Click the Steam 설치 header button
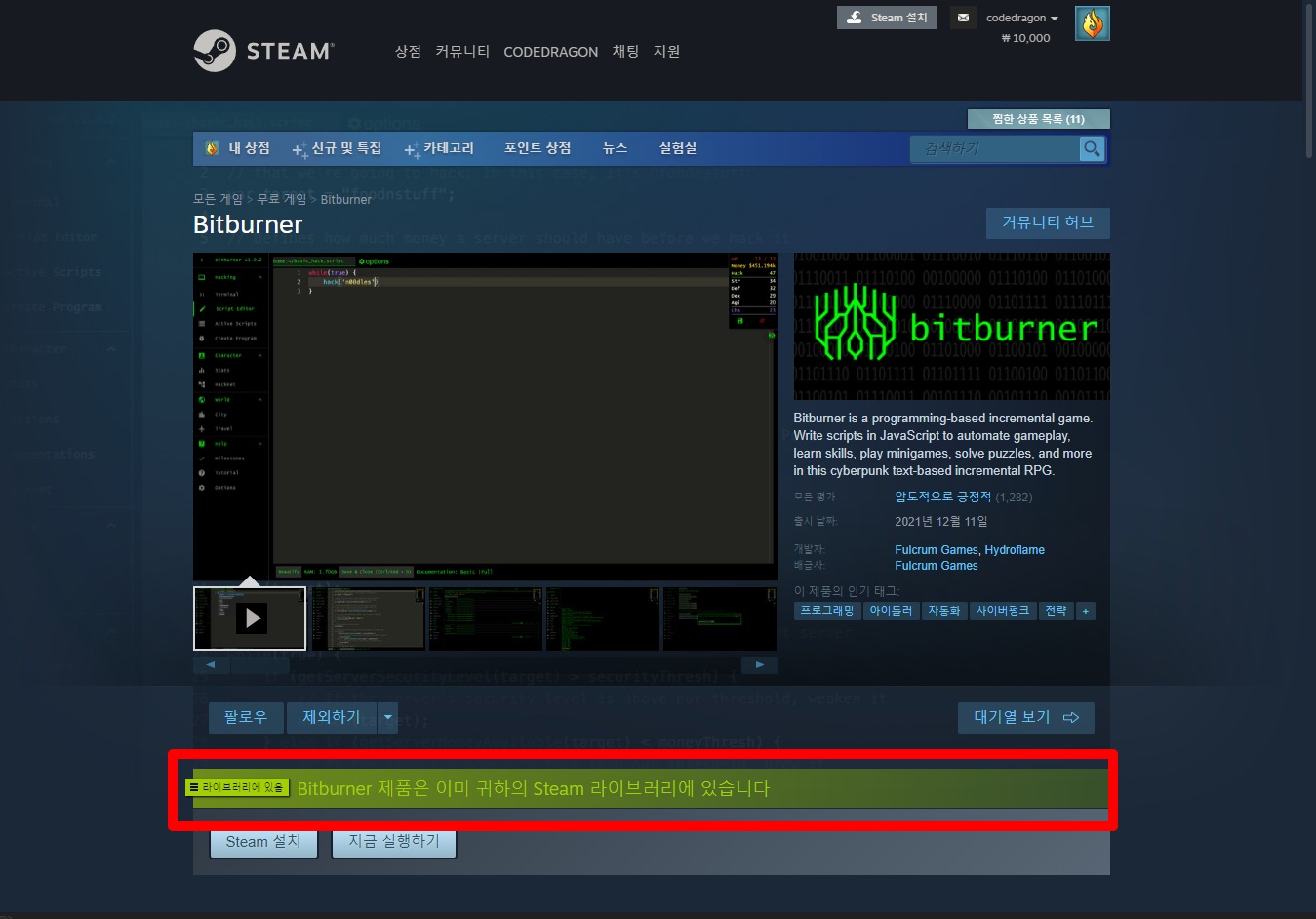 tap(887, 18)
